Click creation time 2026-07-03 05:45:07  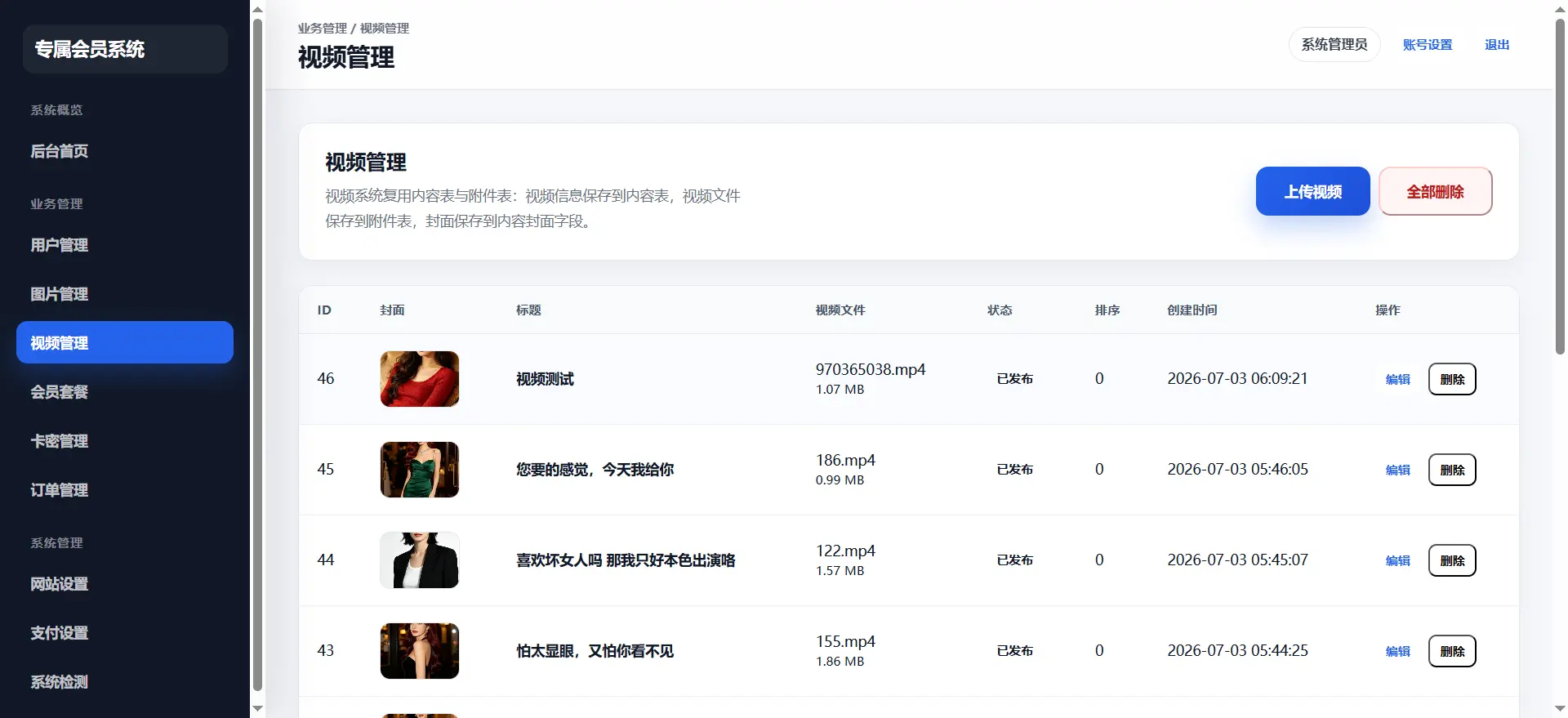(1237, 560)
